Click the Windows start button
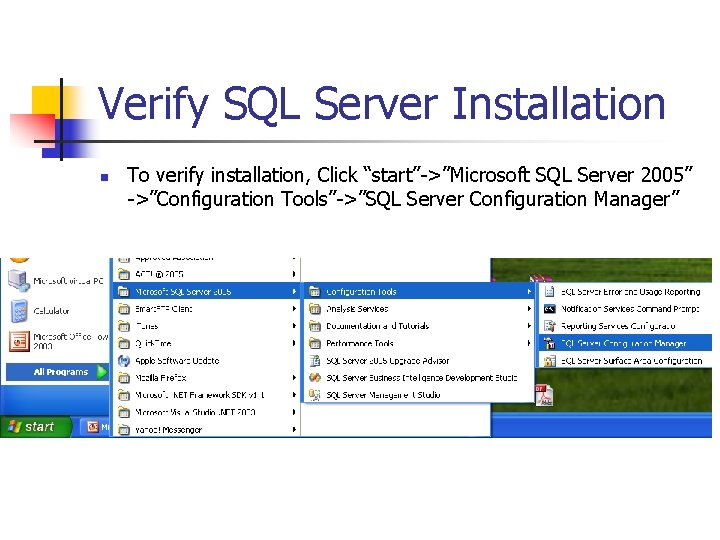The image size is (720, 540). (35, 427)
